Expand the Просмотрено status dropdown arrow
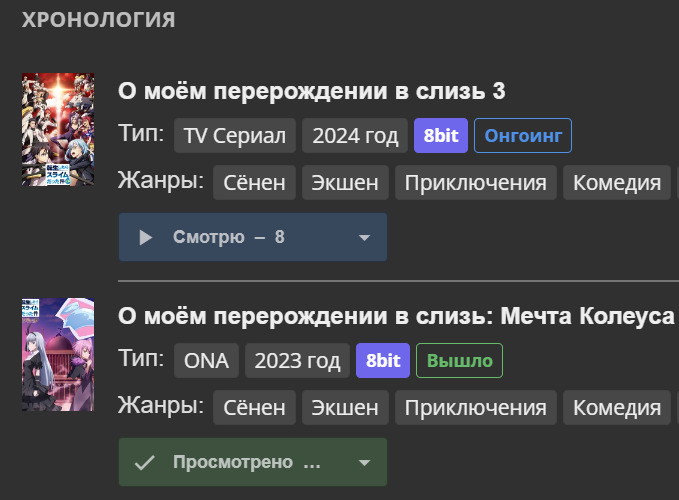Viewport: 679px width, 500px height. click(x=364, y=462)
